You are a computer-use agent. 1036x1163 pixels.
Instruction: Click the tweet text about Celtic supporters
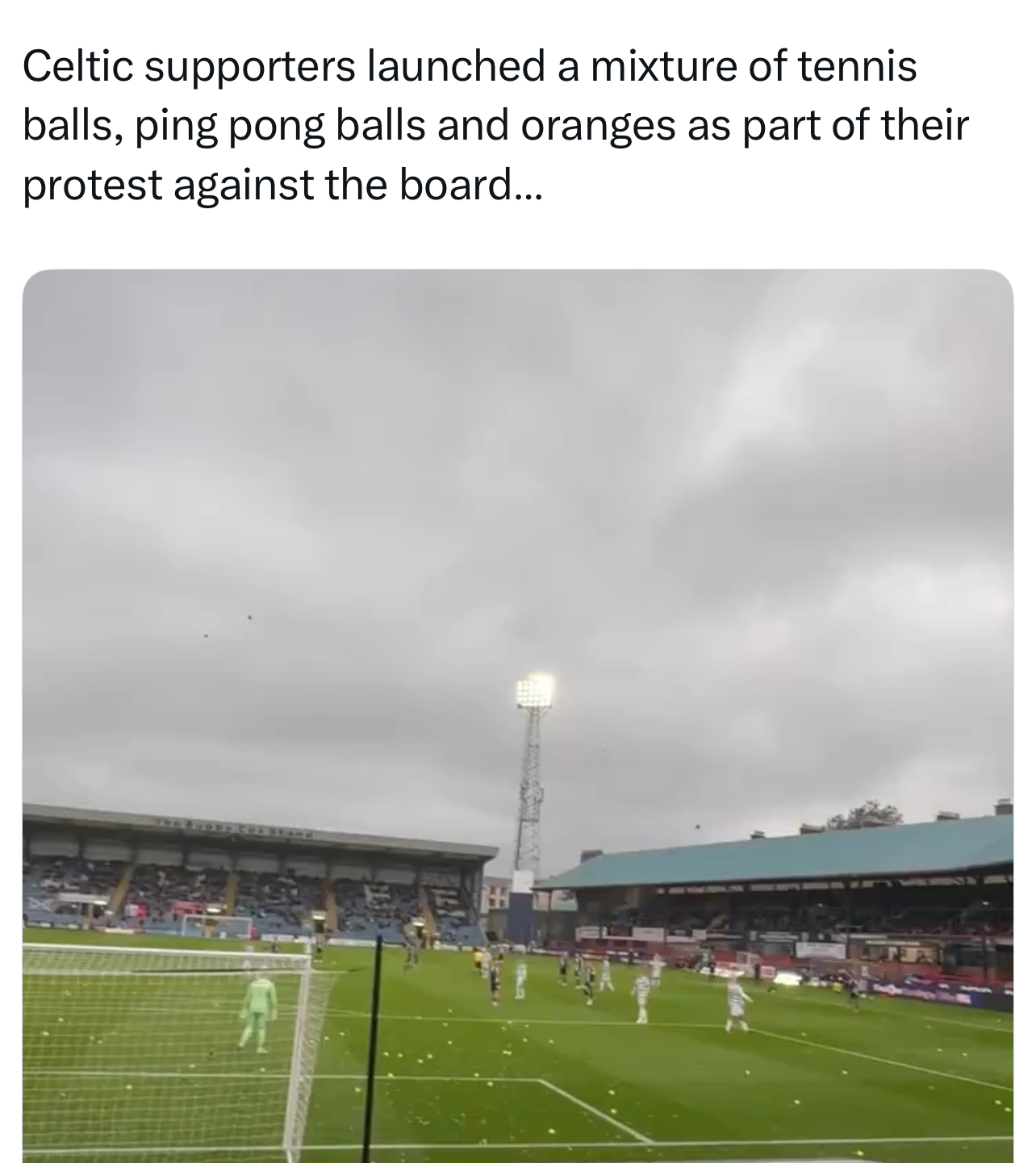(495, 125)
